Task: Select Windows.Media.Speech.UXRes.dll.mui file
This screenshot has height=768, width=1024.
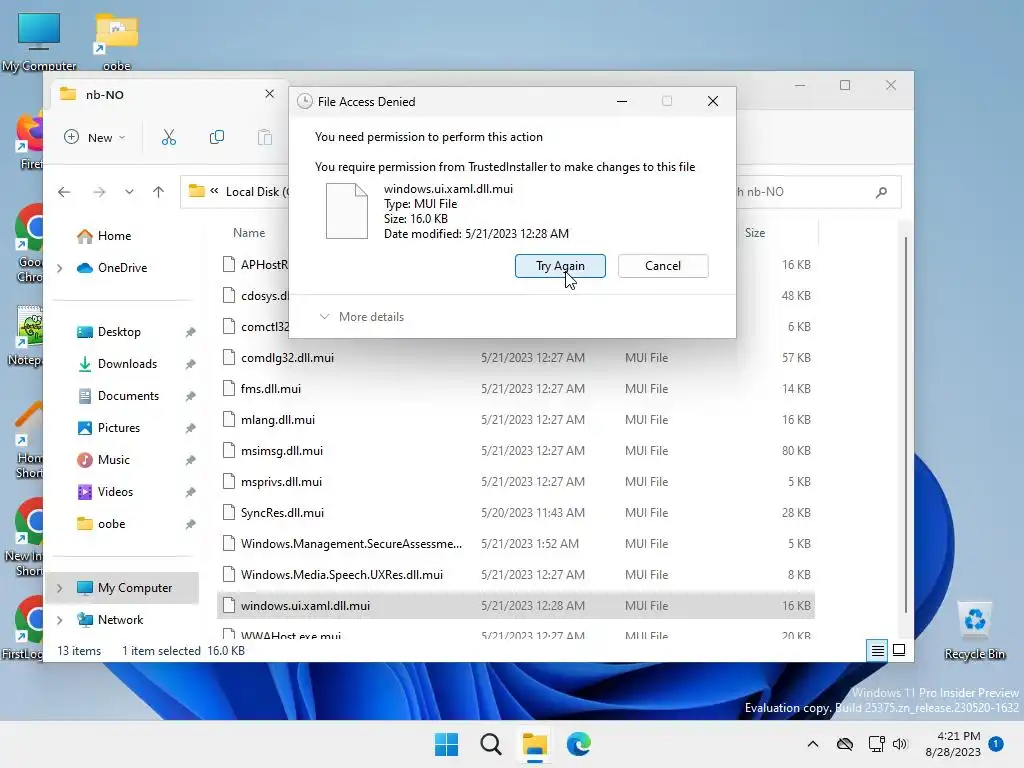Action: [x=516, y=575]
